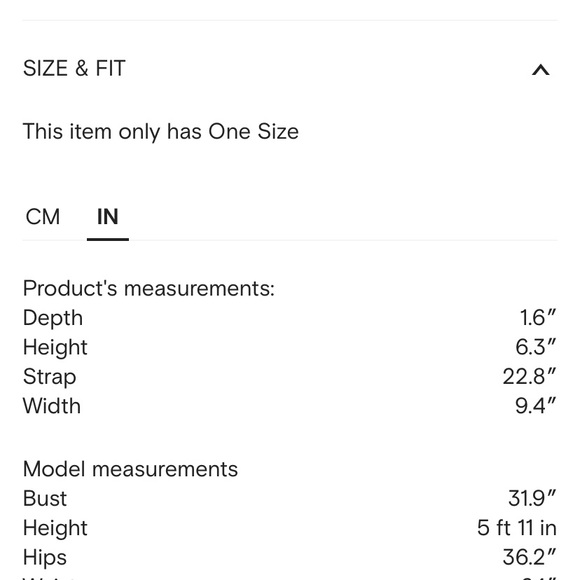Screen dimensions: 580x580
Task: Click the 36.2″ hips value
Action: tap(529, 557)
